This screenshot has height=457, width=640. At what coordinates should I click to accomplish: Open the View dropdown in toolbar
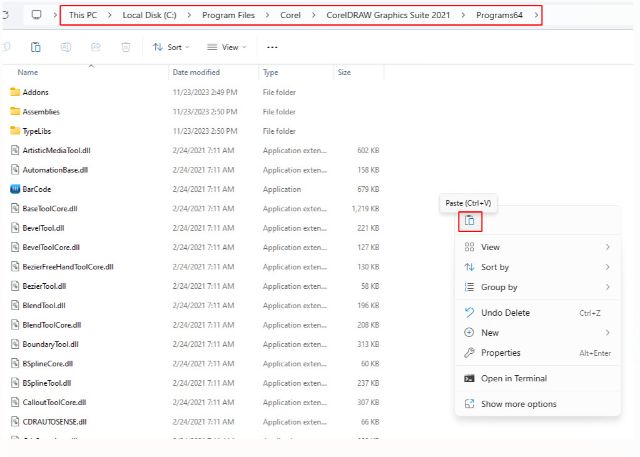(227, 47)
